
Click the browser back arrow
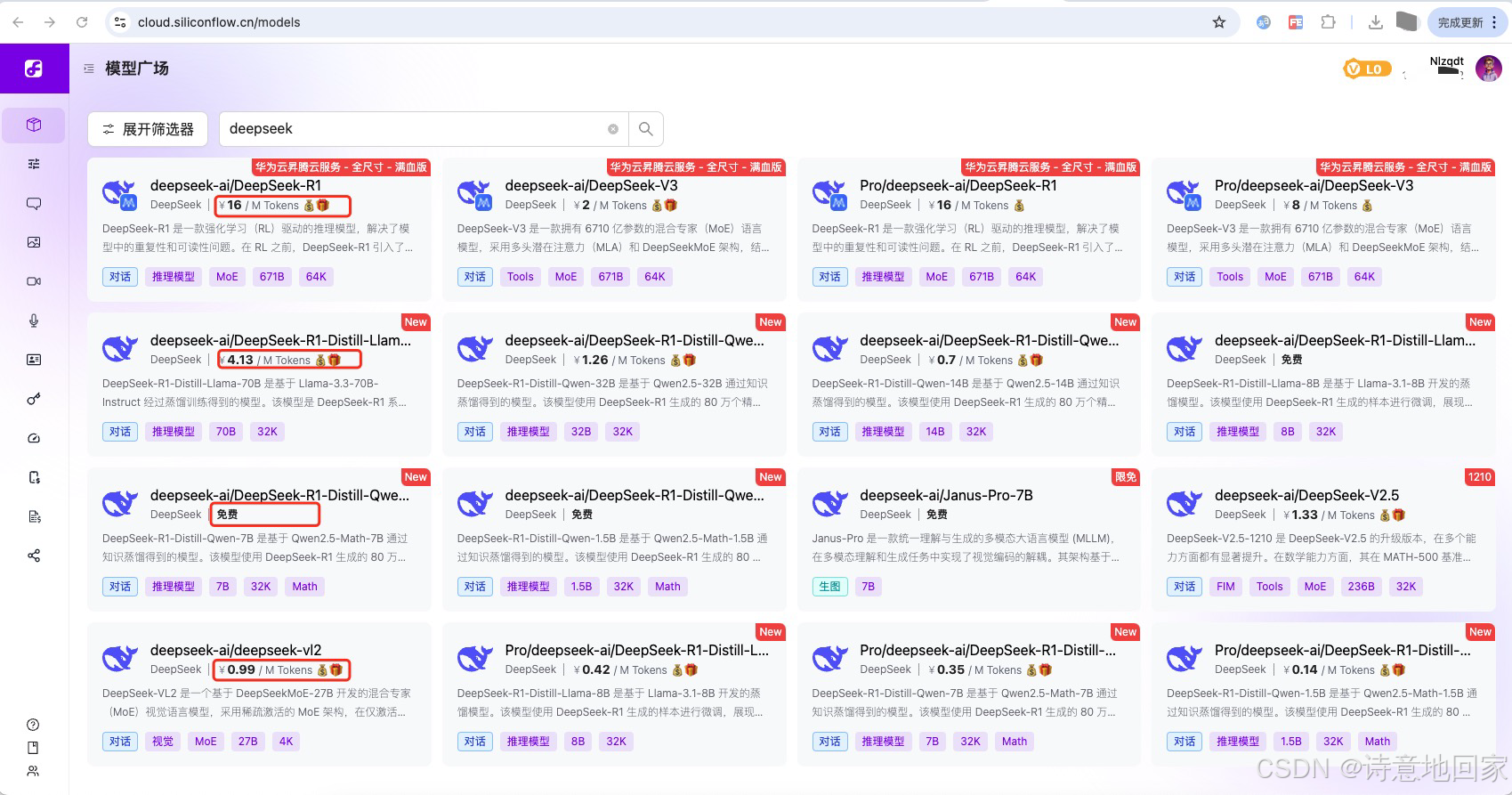click(18, 22)
